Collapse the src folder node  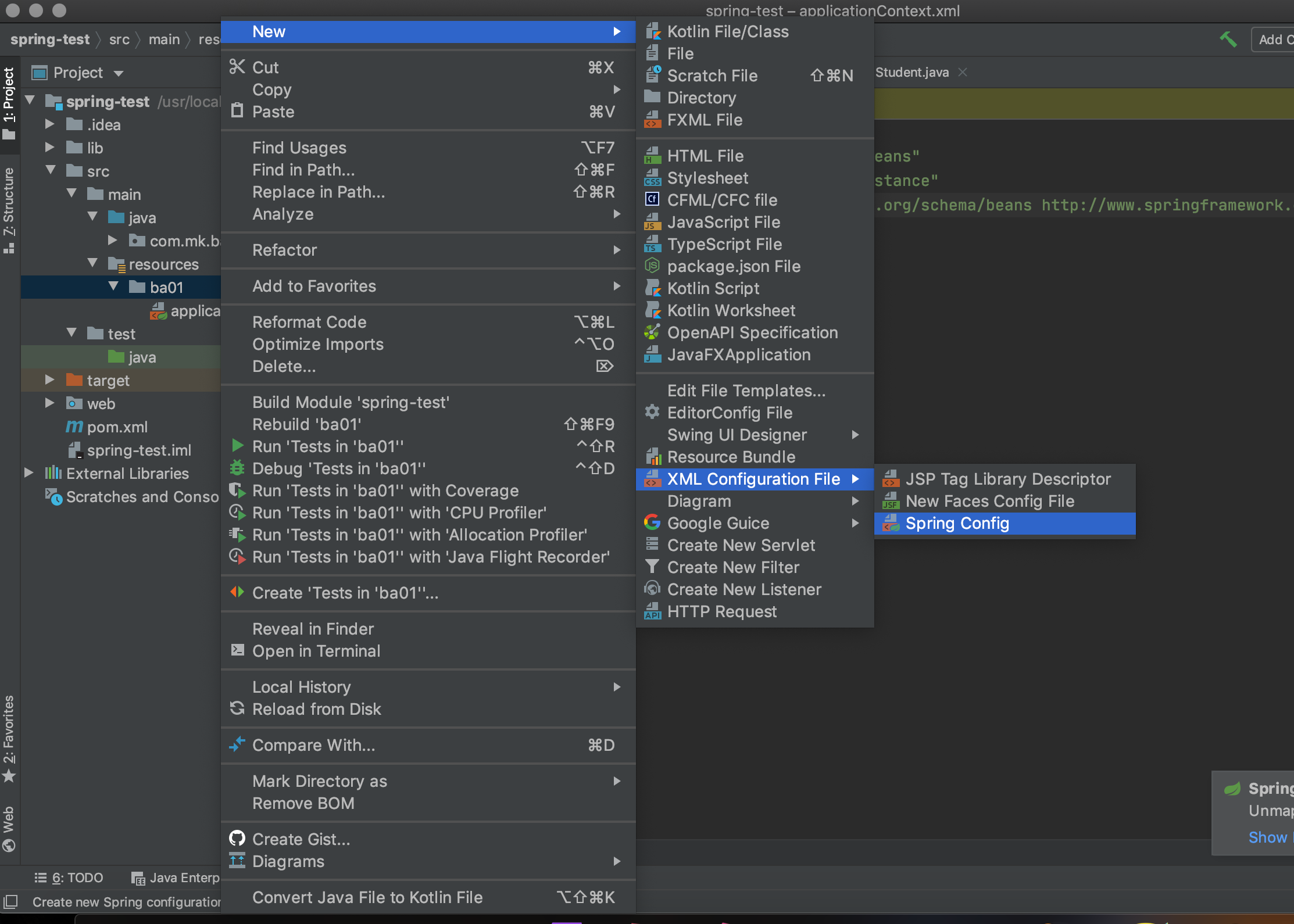tap(51, 171)
